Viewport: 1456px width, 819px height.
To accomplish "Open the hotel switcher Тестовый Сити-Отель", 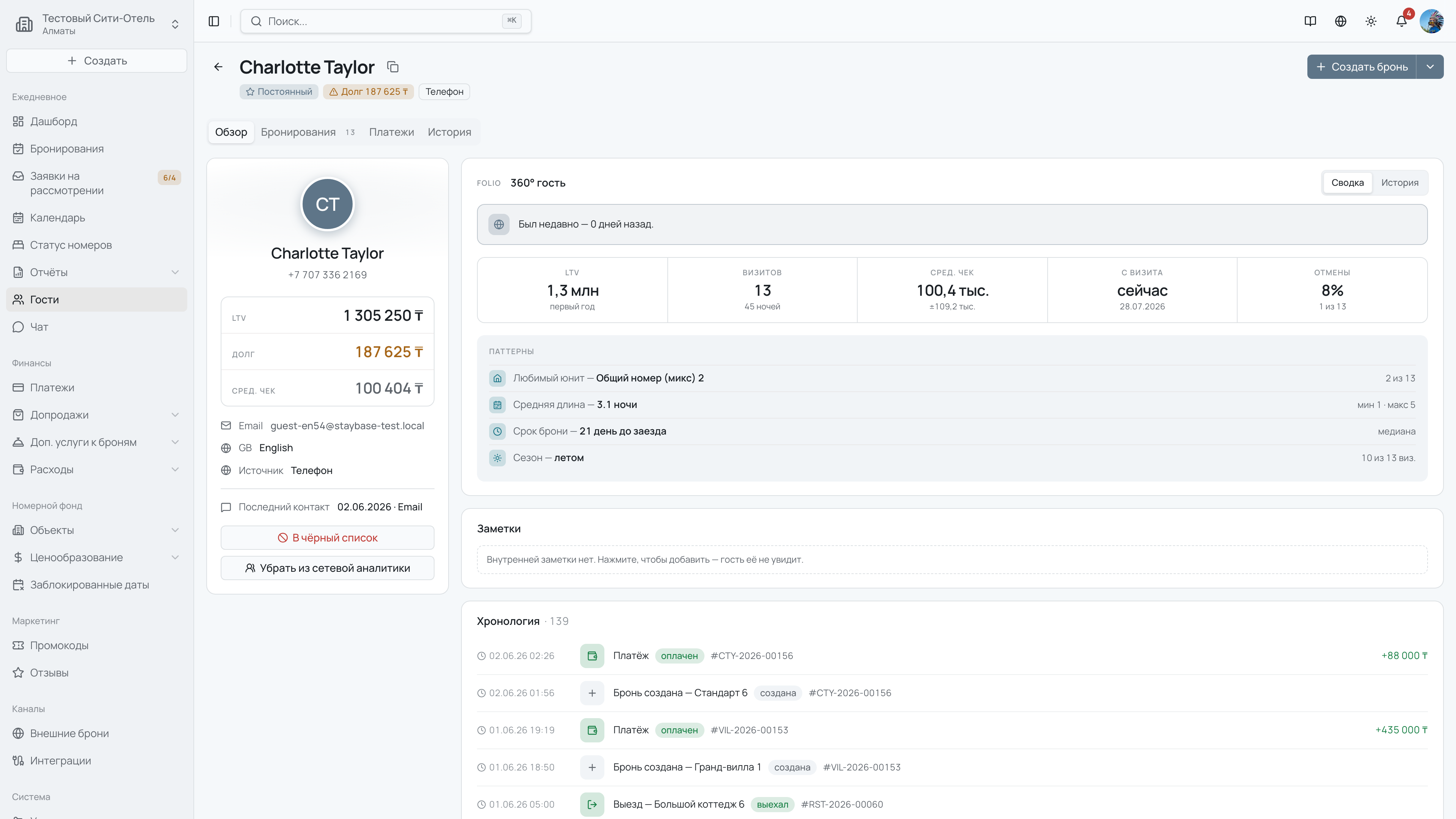I will 97,24.
